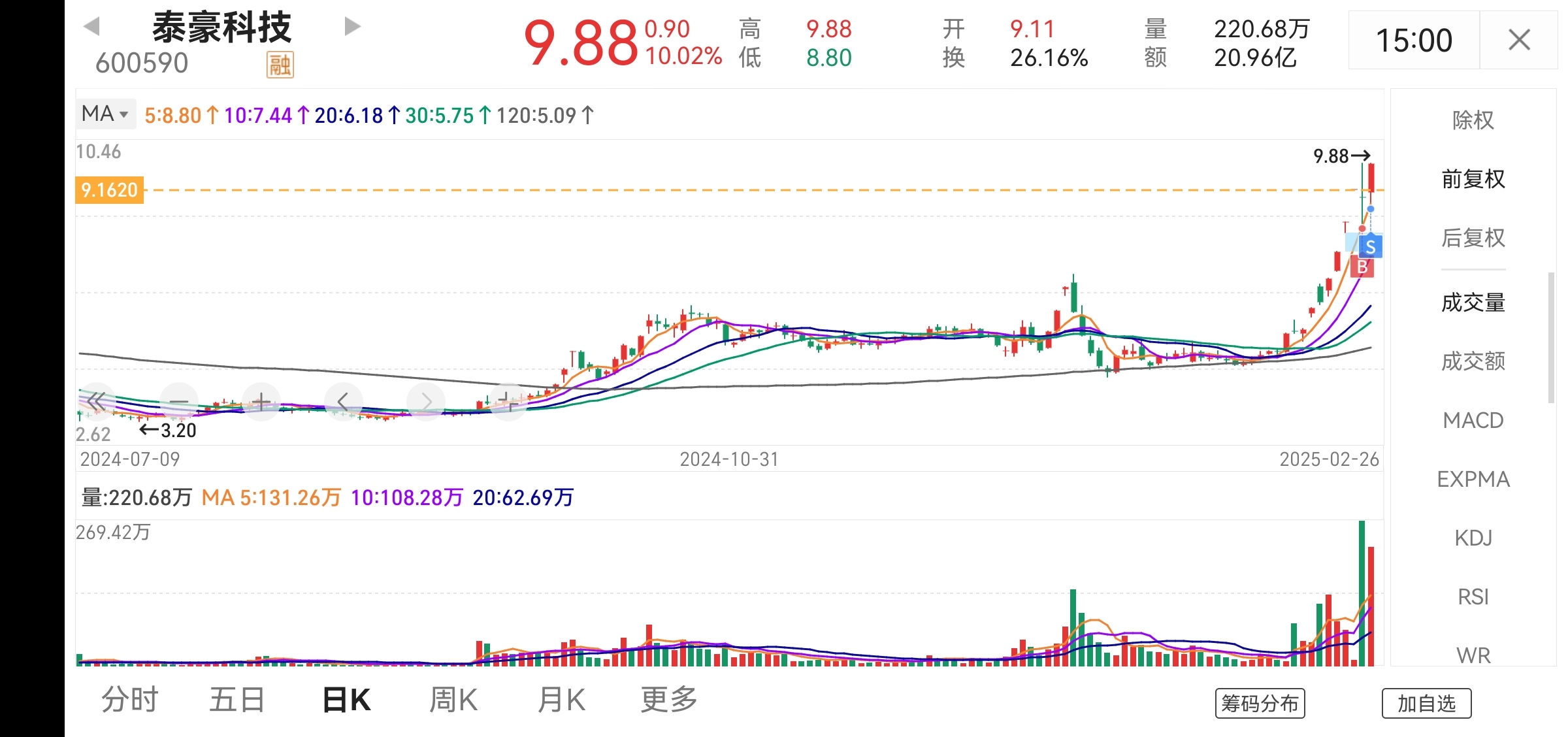The height and width of the screenshot is (737, 1568).
Task: Tap the exit-fullscreen corner-brackets icon on chart
Action: click(x=508, y=401)
